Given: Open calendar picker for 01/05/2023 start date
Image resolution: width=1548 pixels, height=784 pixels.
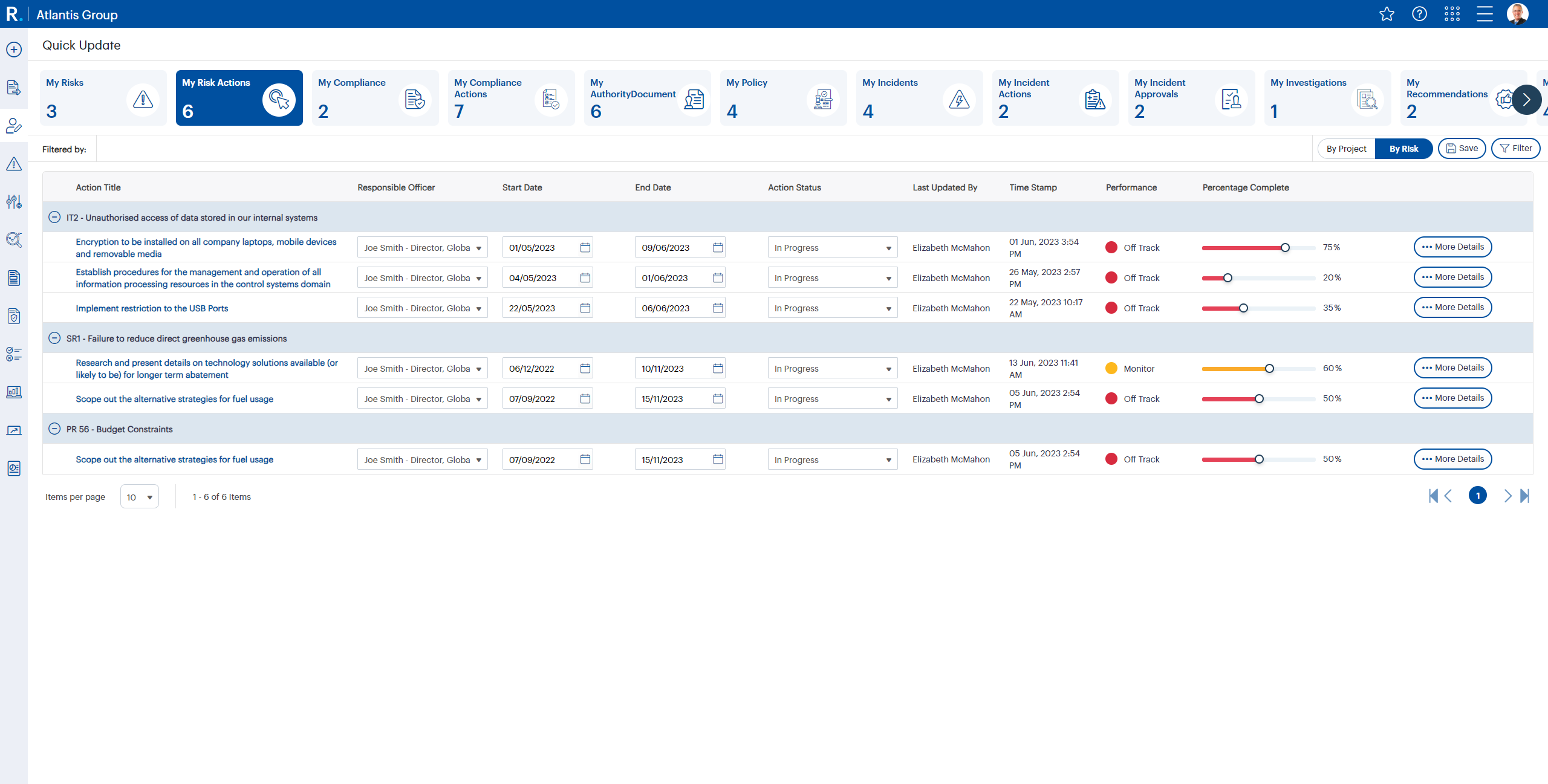Looking at the screenshot, I should 585,248.
